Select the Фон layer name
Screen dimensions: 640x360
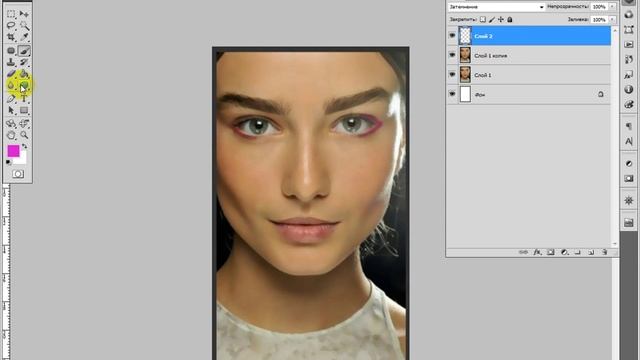[x=480, y=95]
